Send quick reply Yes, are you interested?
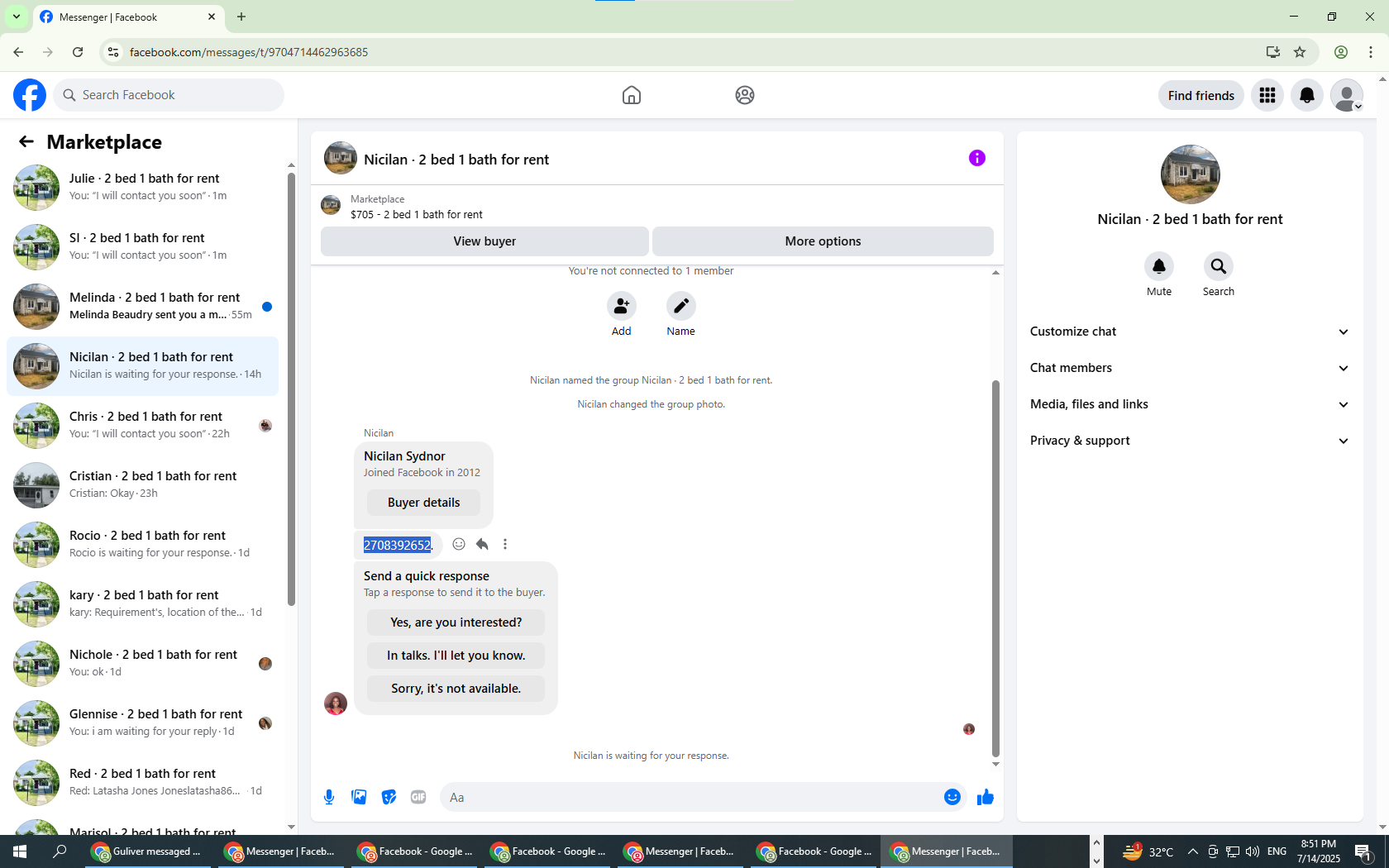 456,622
